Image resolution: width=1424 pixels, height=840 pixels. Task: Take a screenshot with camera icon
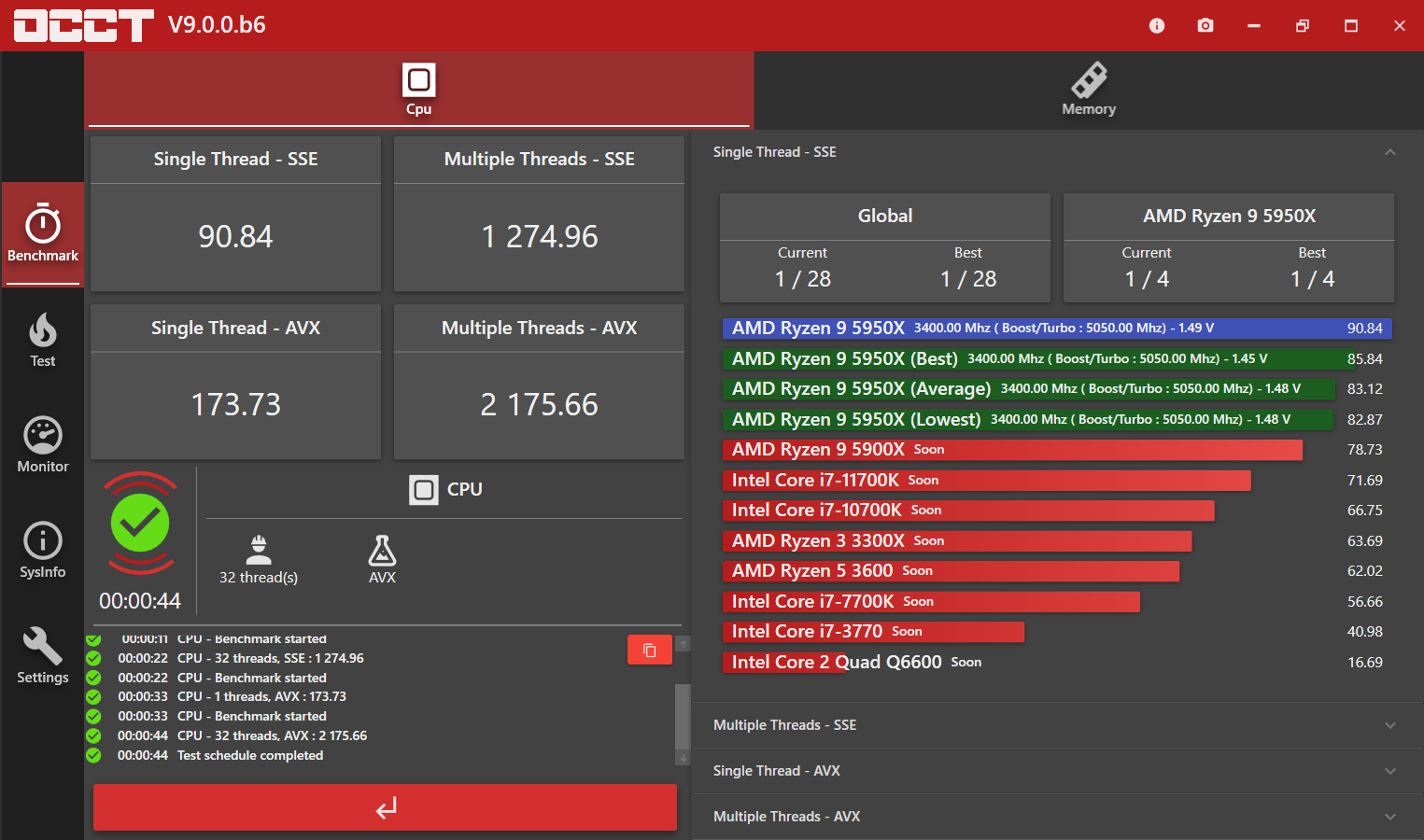tap(1205, 25)
